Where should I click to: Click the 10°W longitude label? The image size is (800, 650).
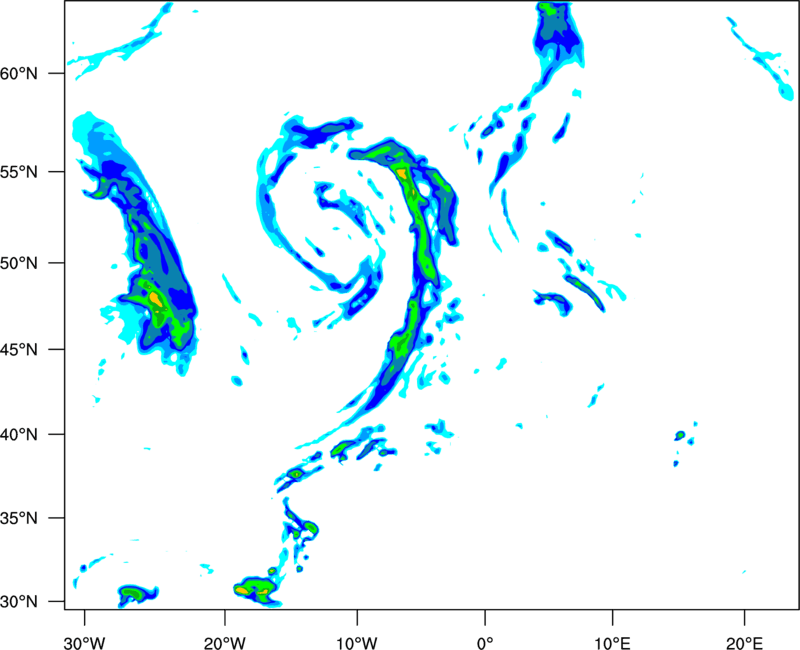pyautogui.click(x=357, y=643)
